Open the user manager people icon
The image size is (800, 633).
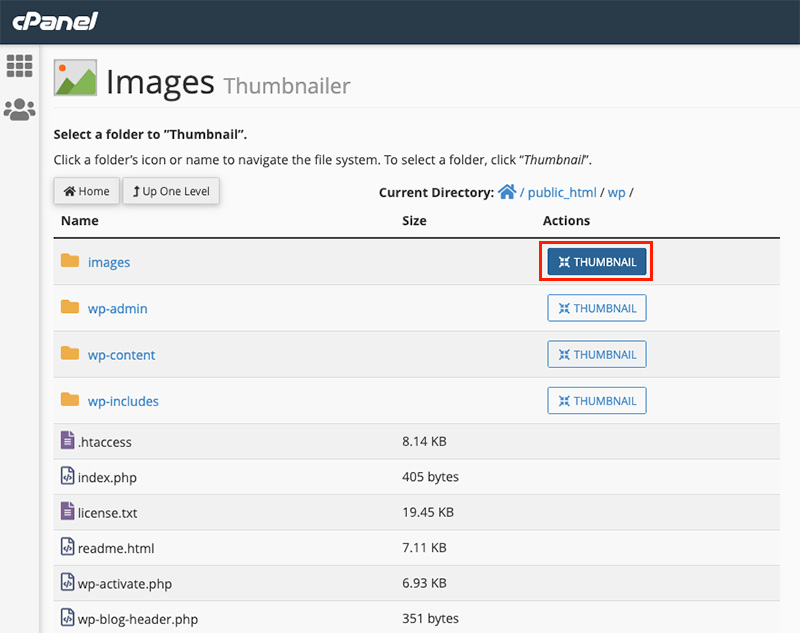click(x=20, y=109)
